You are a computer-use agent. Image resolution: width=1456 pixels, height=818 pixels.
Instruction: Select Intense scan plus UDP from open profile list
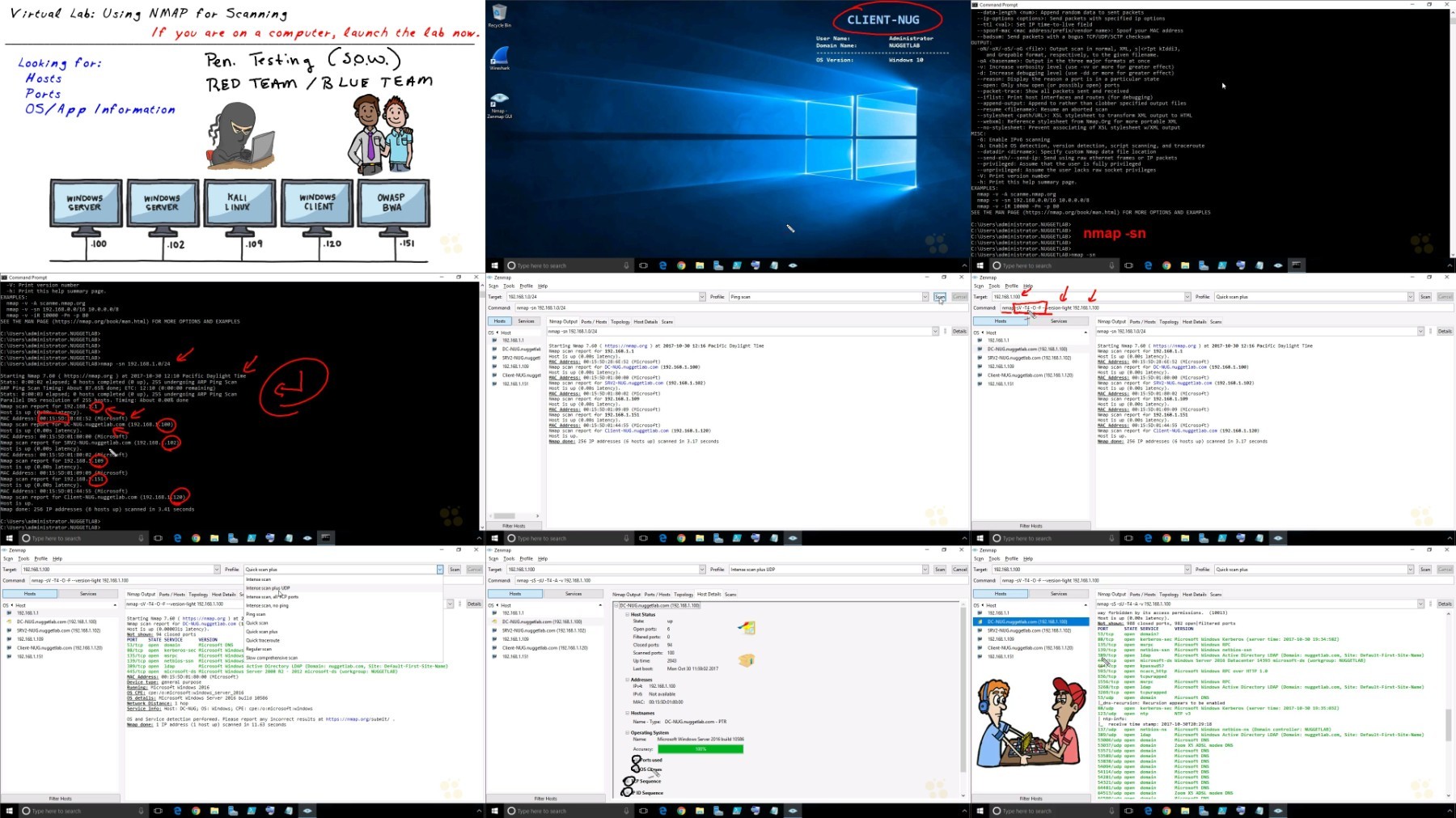343,588
